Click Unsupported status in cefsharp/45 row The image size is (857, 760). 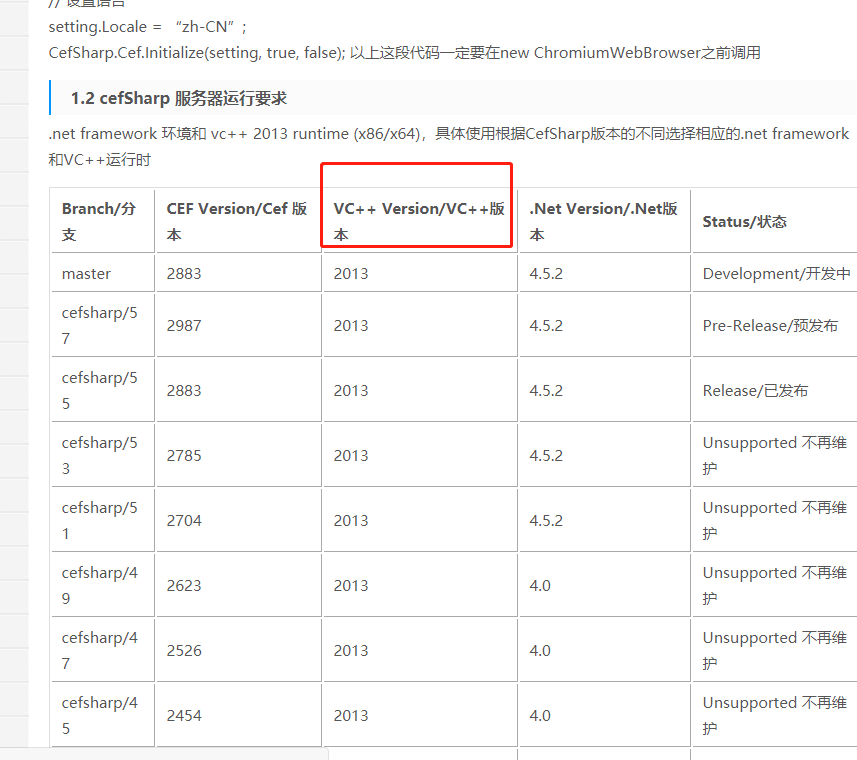click(x=774, y=715)
